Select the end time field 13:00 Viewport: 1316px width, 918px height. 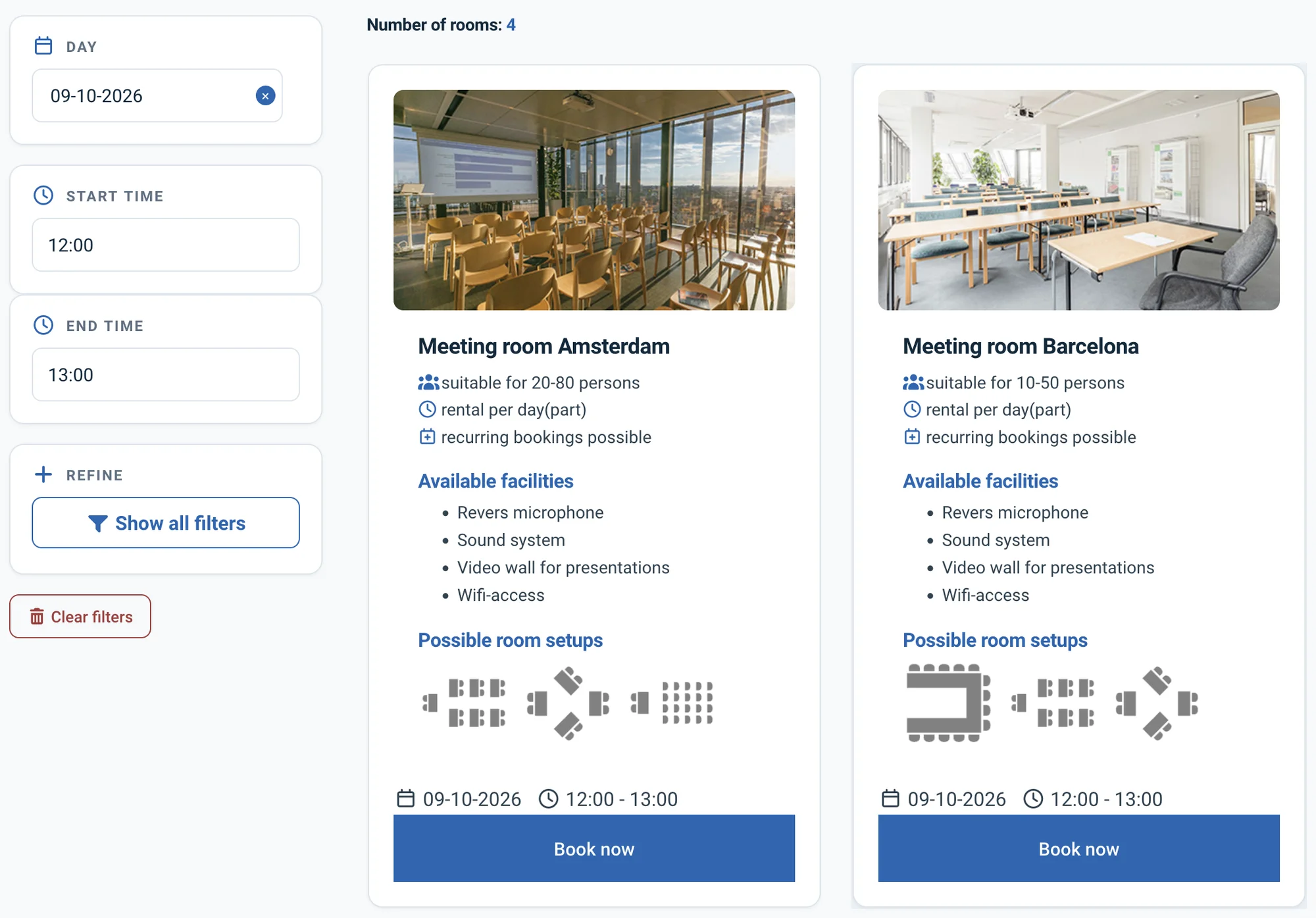(166, 374)
